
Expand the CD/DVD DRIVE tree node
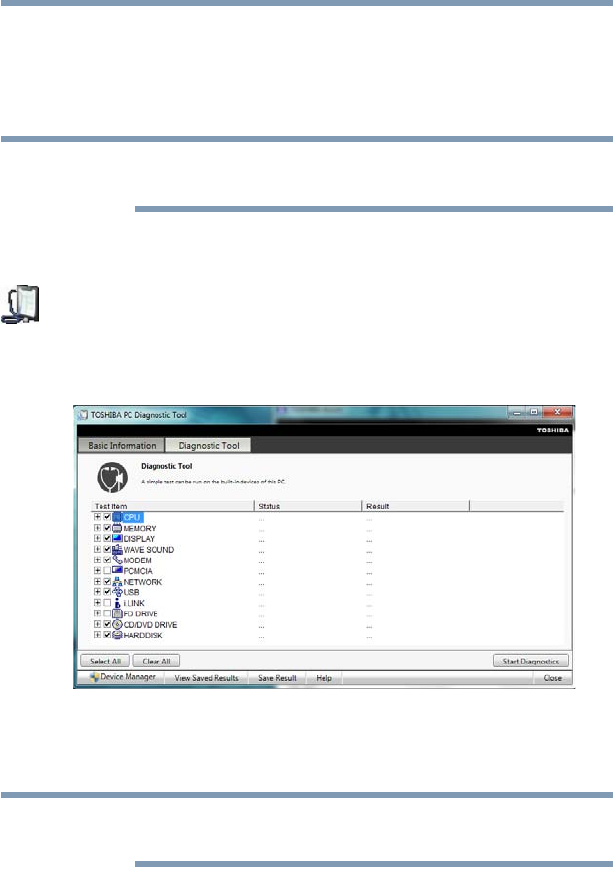tap(97, 624)
